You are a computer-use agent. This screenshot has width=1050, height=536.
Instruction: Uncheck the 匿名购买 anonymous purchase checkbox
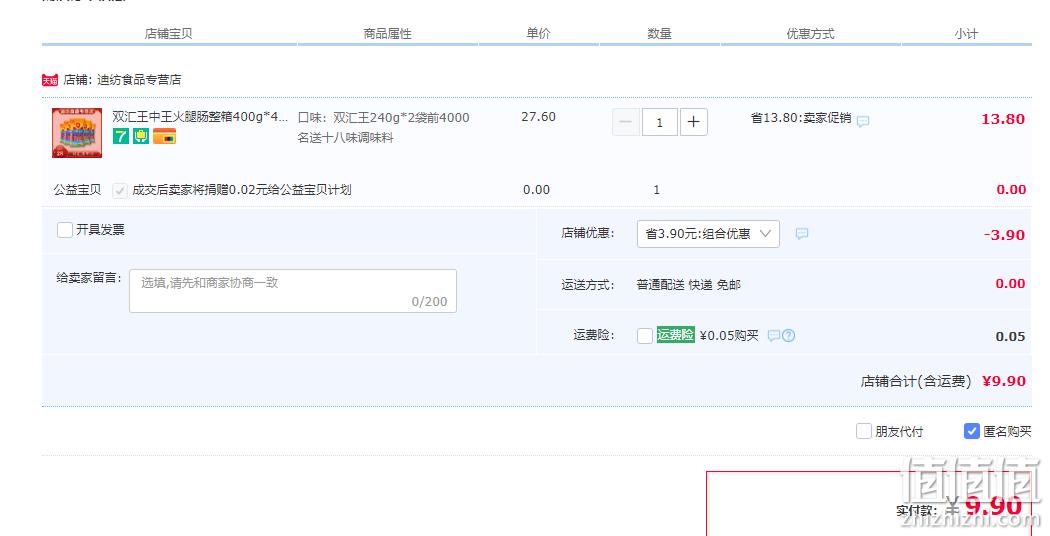pos(972,431)
